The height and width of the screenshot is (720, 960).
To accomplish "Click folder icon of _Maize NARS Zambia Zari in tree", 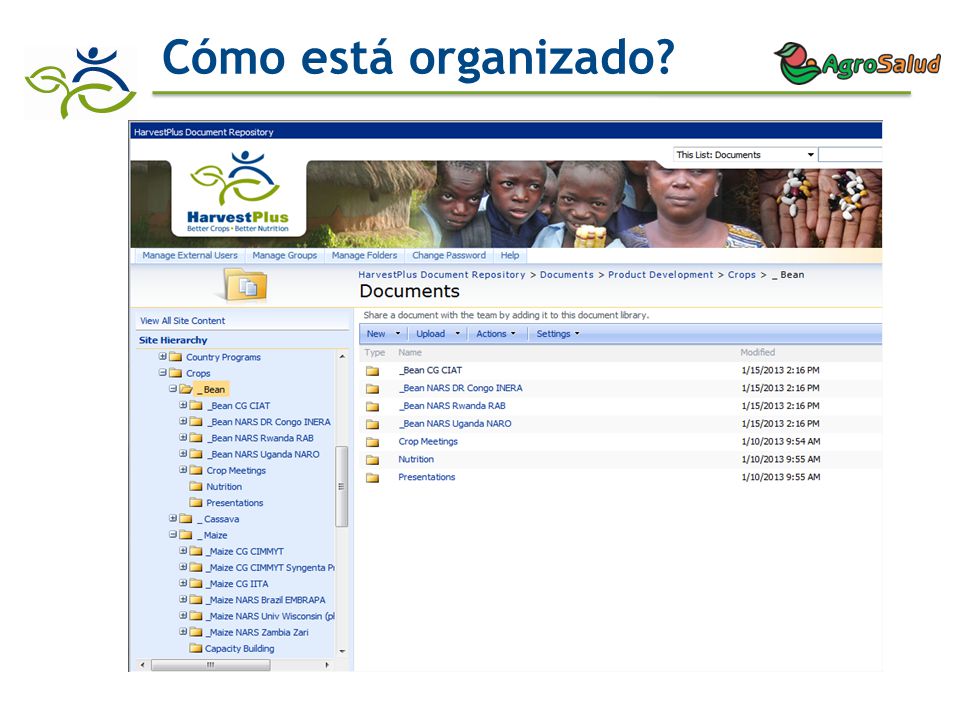I will 196,632.
